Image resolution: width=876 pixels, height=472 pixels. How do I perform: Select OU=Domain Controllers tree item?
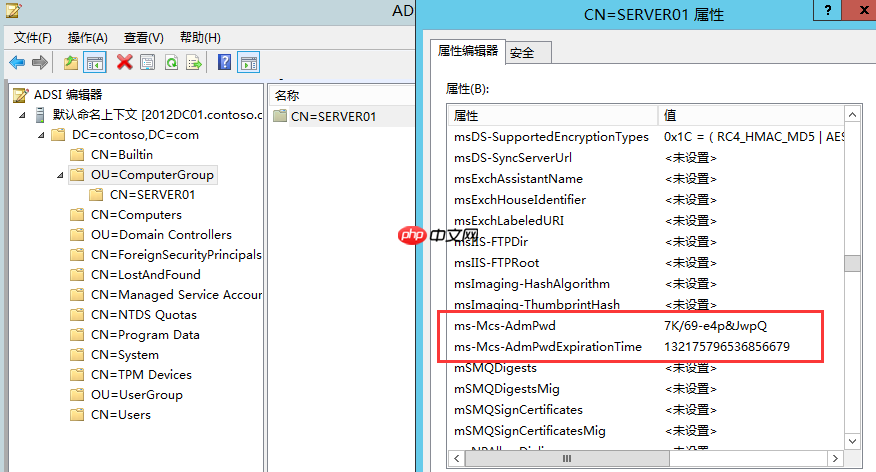click(x=161, y=235)
